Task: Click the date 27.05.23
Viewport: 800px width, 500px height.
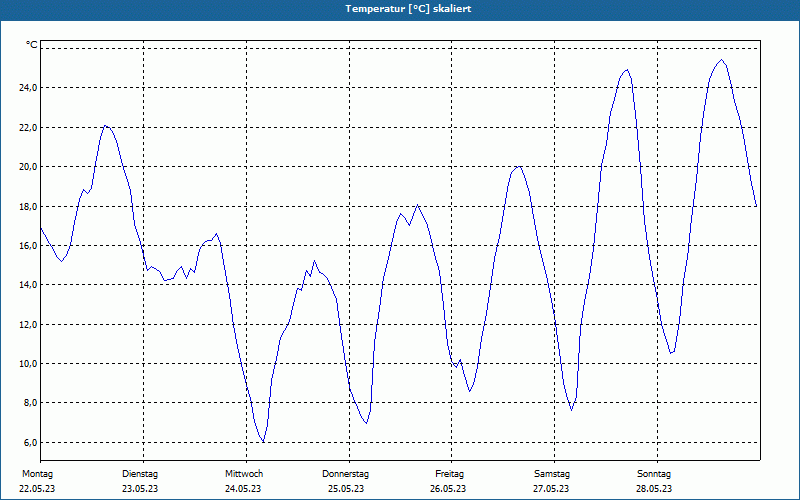Action: click(x=551, y=489)
